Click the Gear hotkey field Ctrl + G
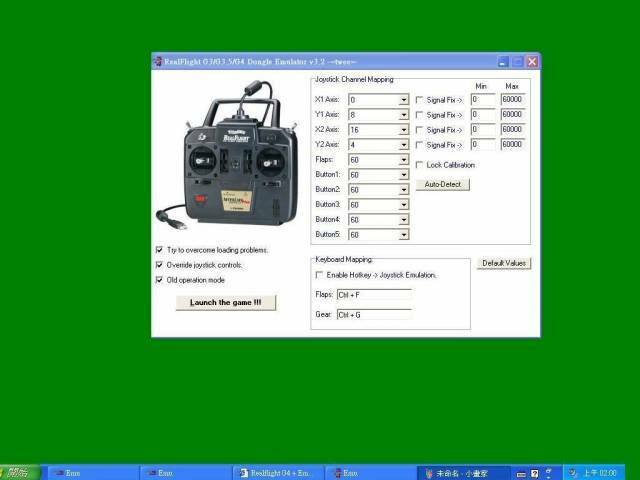The width and height of the screenshot is (640, 480). (x=374, y=315)
